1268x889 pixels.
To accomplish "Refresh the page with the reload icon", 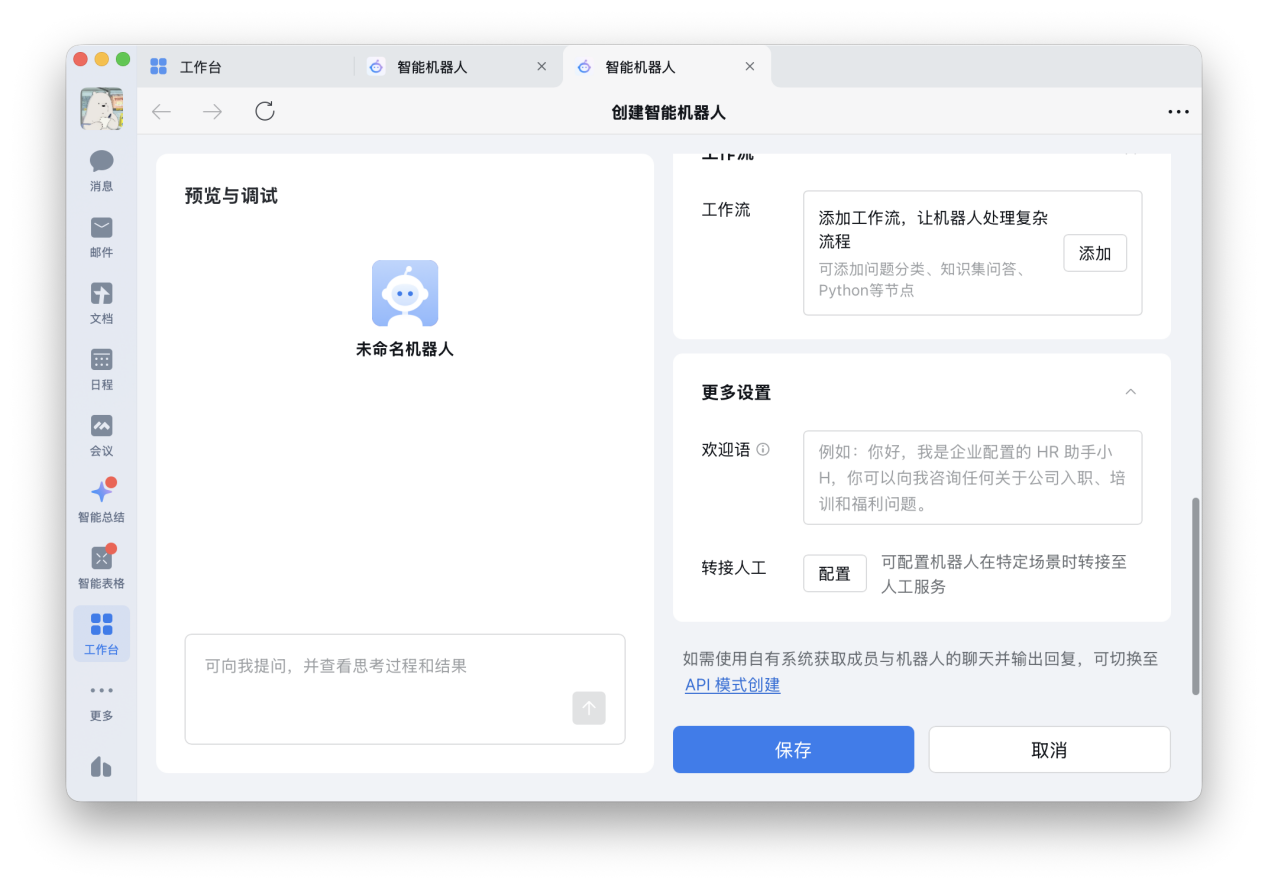I will point(263,111).
